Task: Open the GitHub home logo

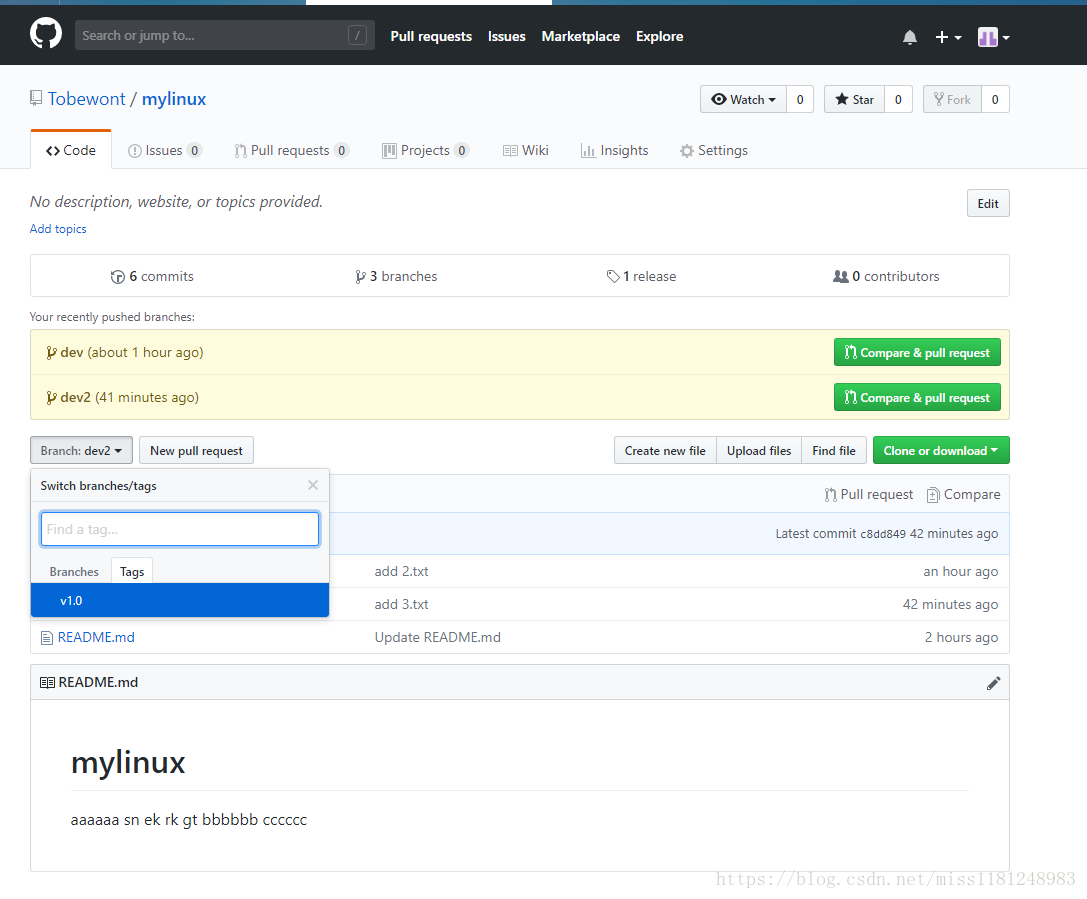Action: tap(46, 34)
